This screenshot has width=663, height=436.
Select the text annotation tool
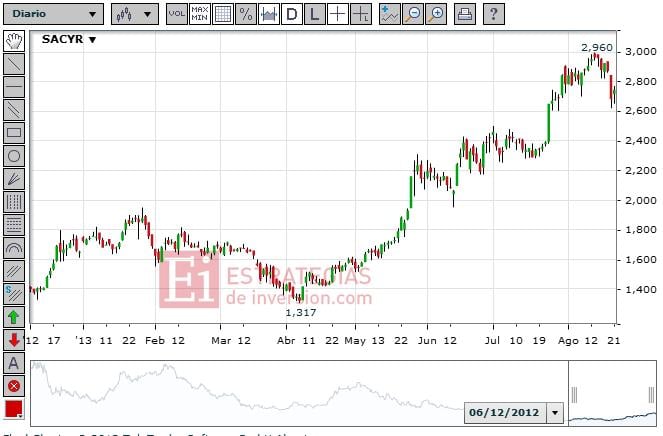point(14,362)
